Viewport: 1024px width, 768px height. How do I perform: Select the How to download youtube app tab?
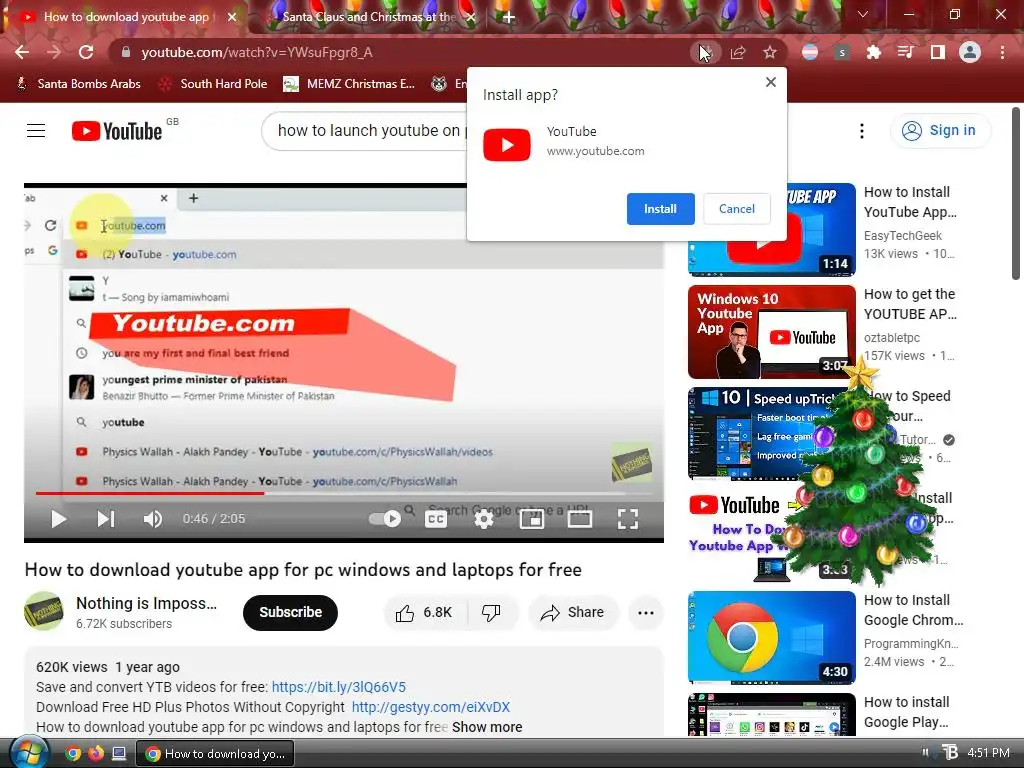click(126, 17)
